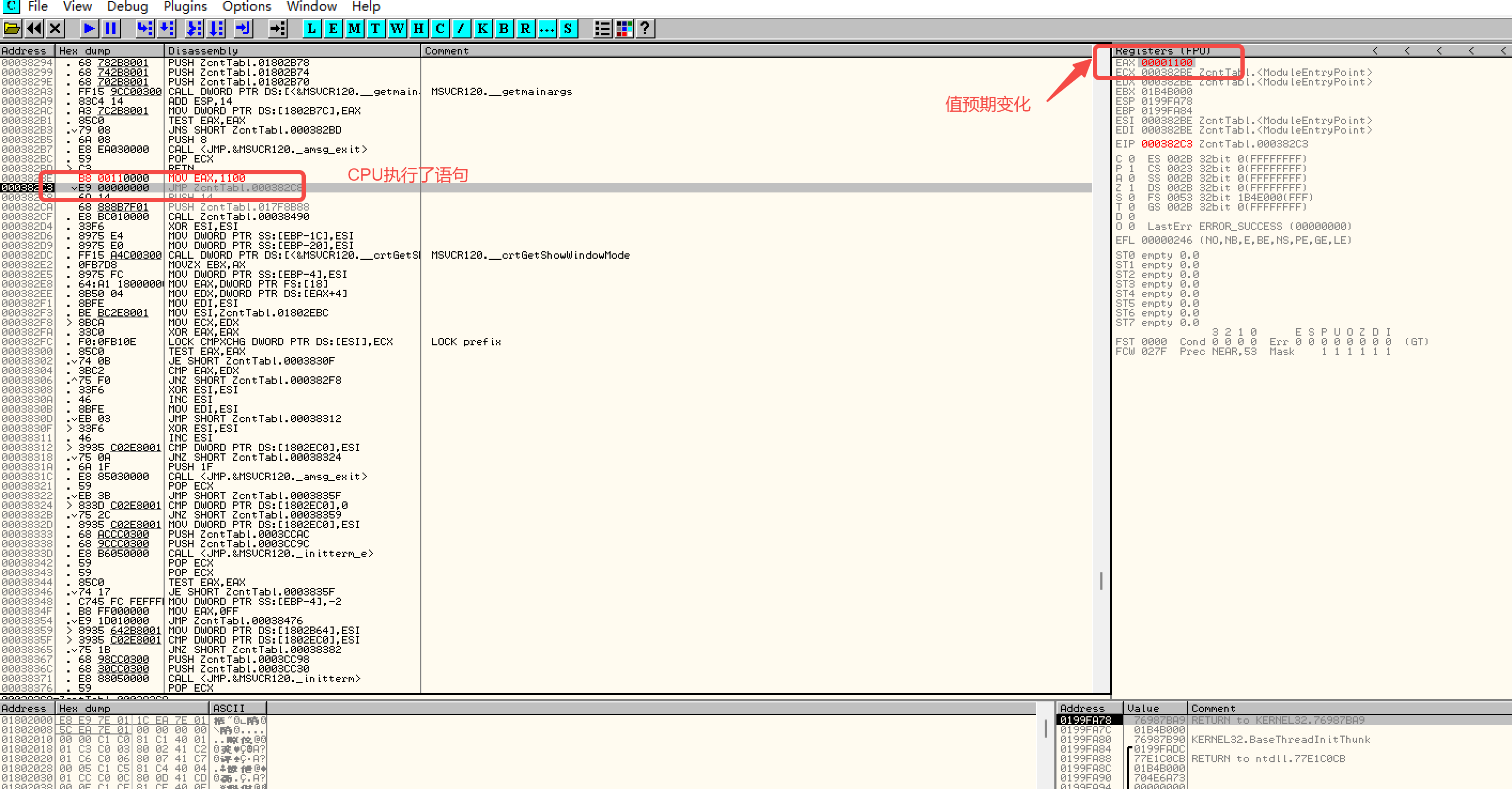Open the color appearance options icon

click(x=623, y=28)
